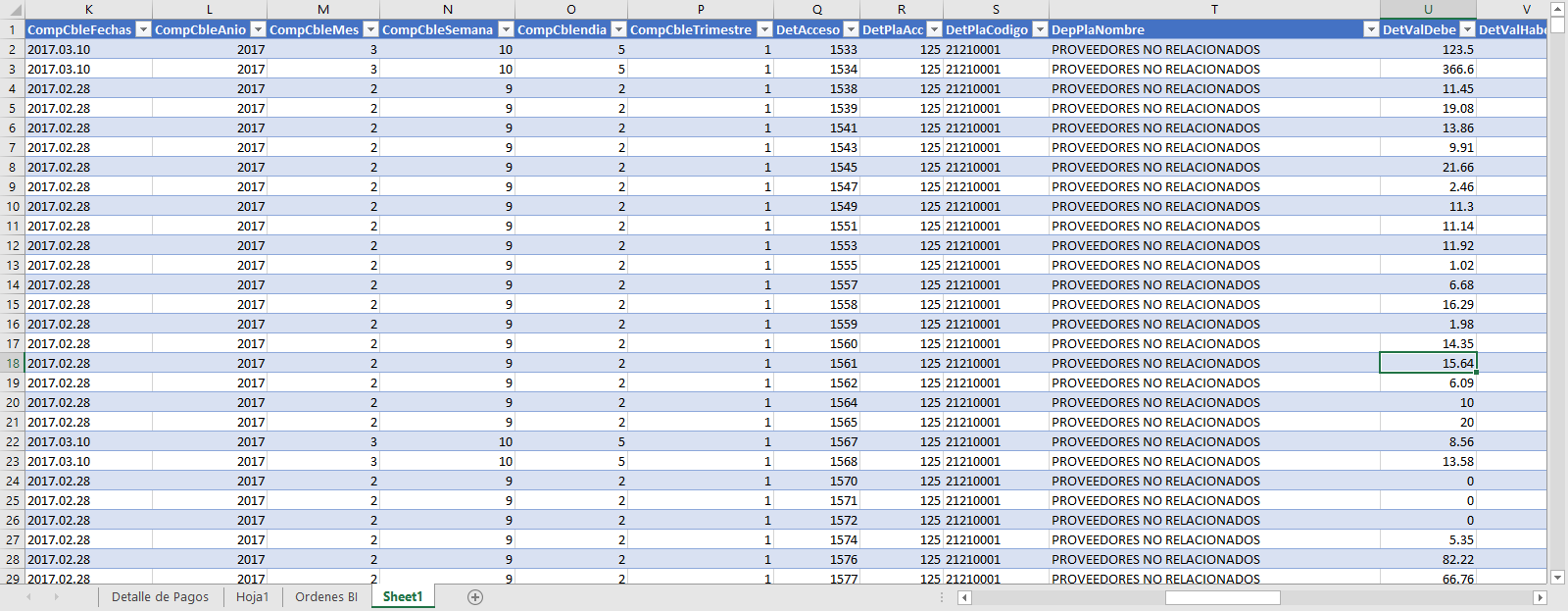1568x611 pixels.
Task: Select column T header
Action: (1213, 10)
